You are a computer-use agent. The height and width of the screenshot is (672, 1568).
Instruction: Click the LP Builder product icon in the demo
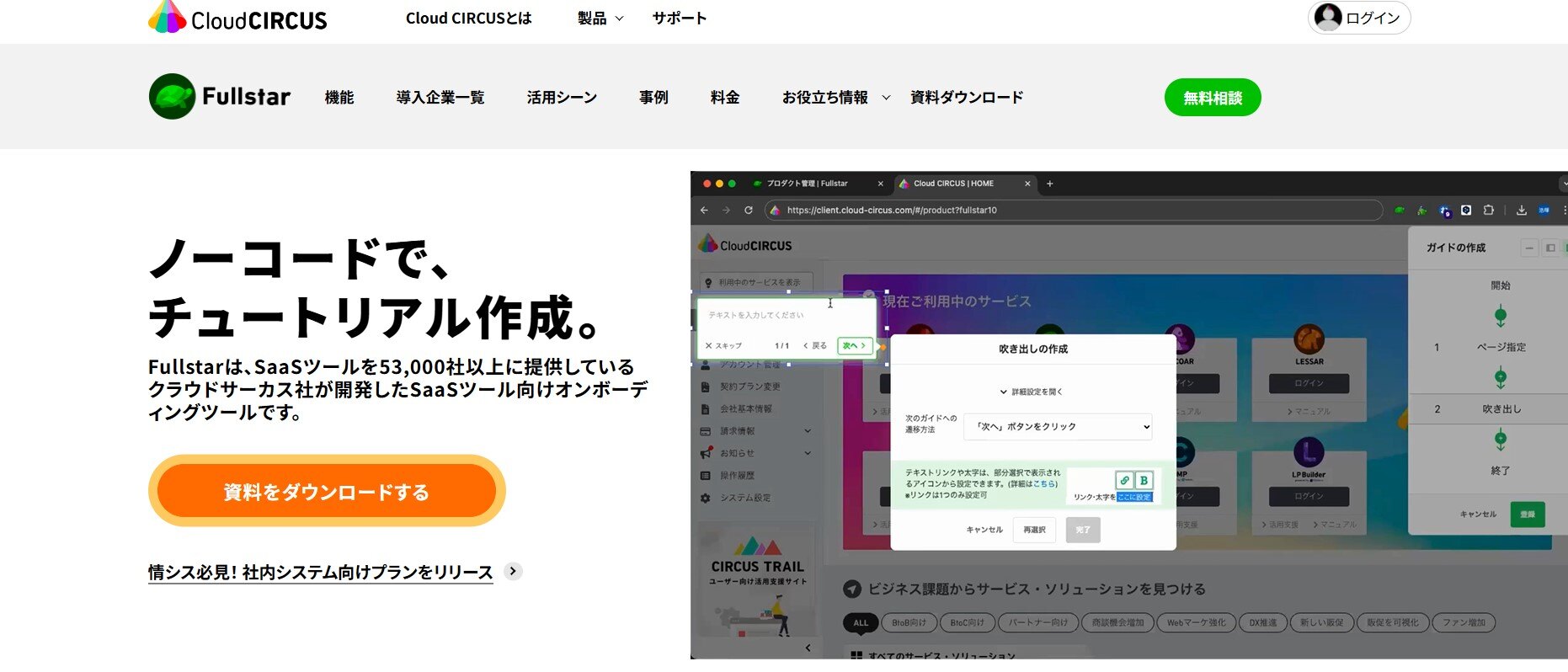1309,453
